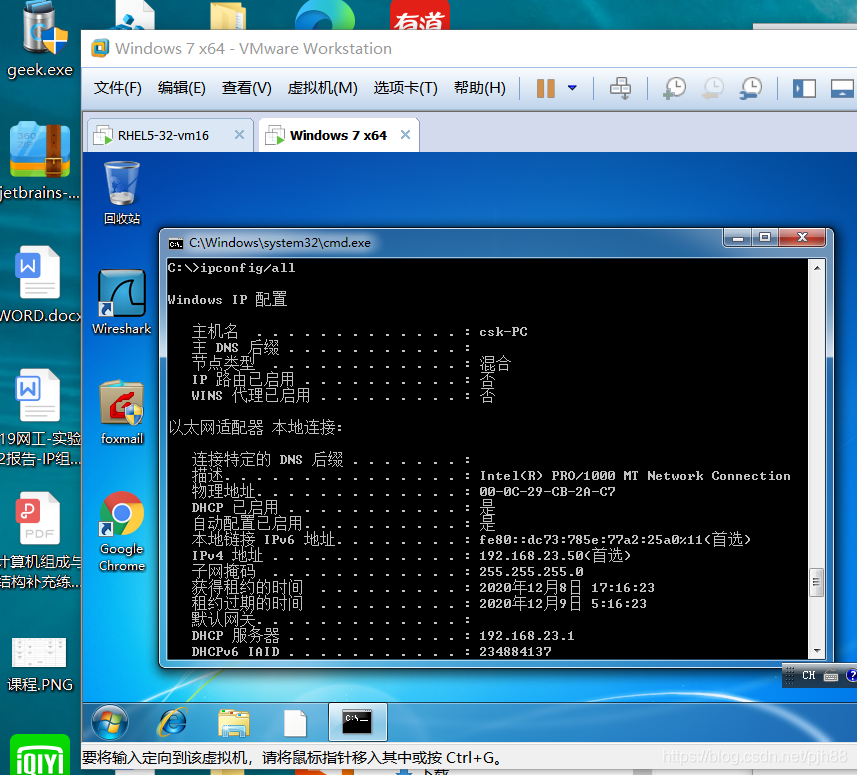Select the Windows 7 x64 tab
The image size is (857, 775).
tap(338, 136)
